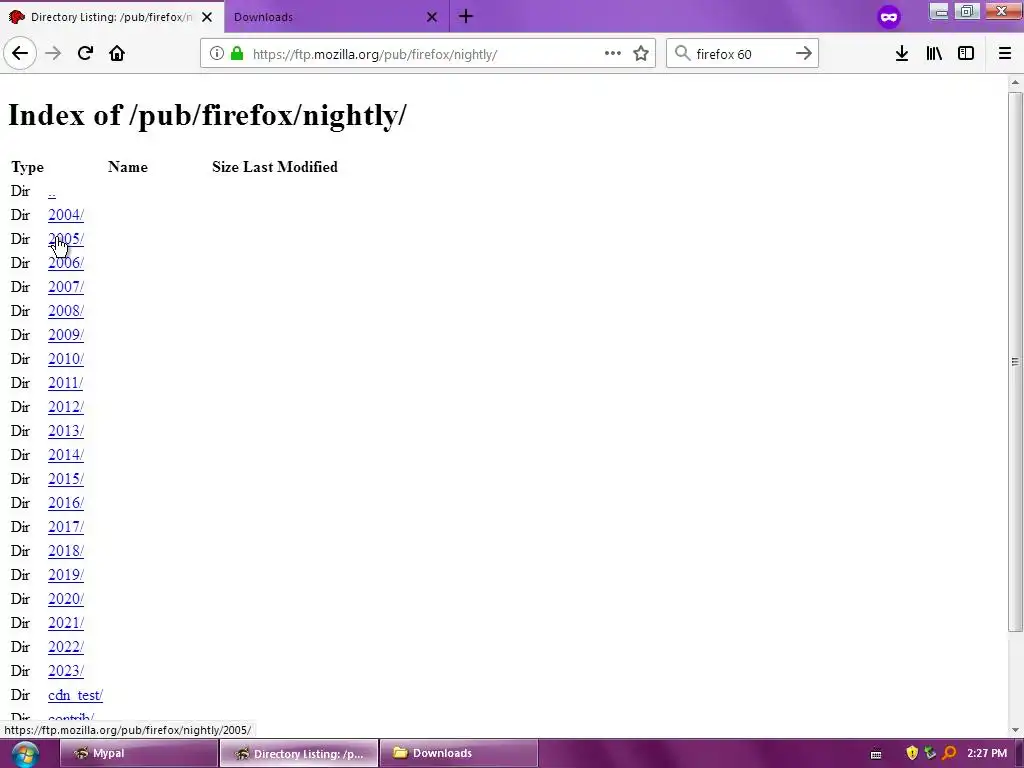Screen dimensions: 1024x768
Task: Click the Last Modified column header
Action: pyautogui.click(x=290, y=167)
